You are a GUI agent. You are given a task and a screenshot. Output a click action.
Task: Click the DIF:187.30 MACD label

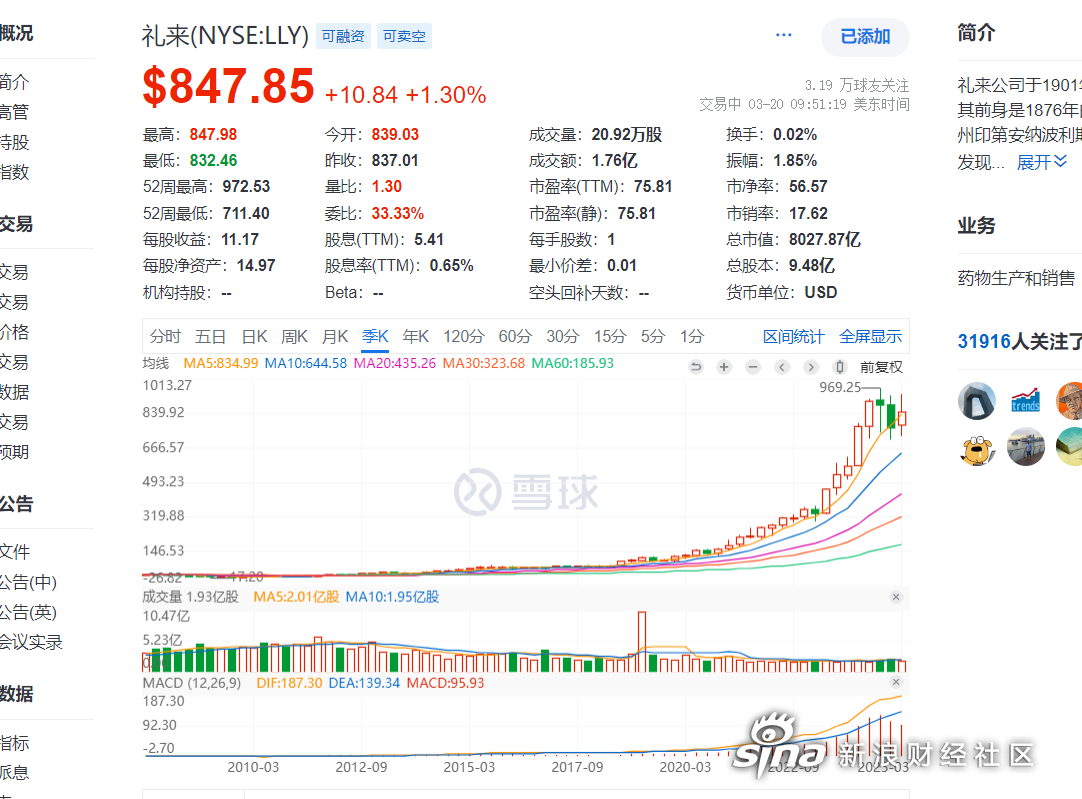(x=289, y=683)
